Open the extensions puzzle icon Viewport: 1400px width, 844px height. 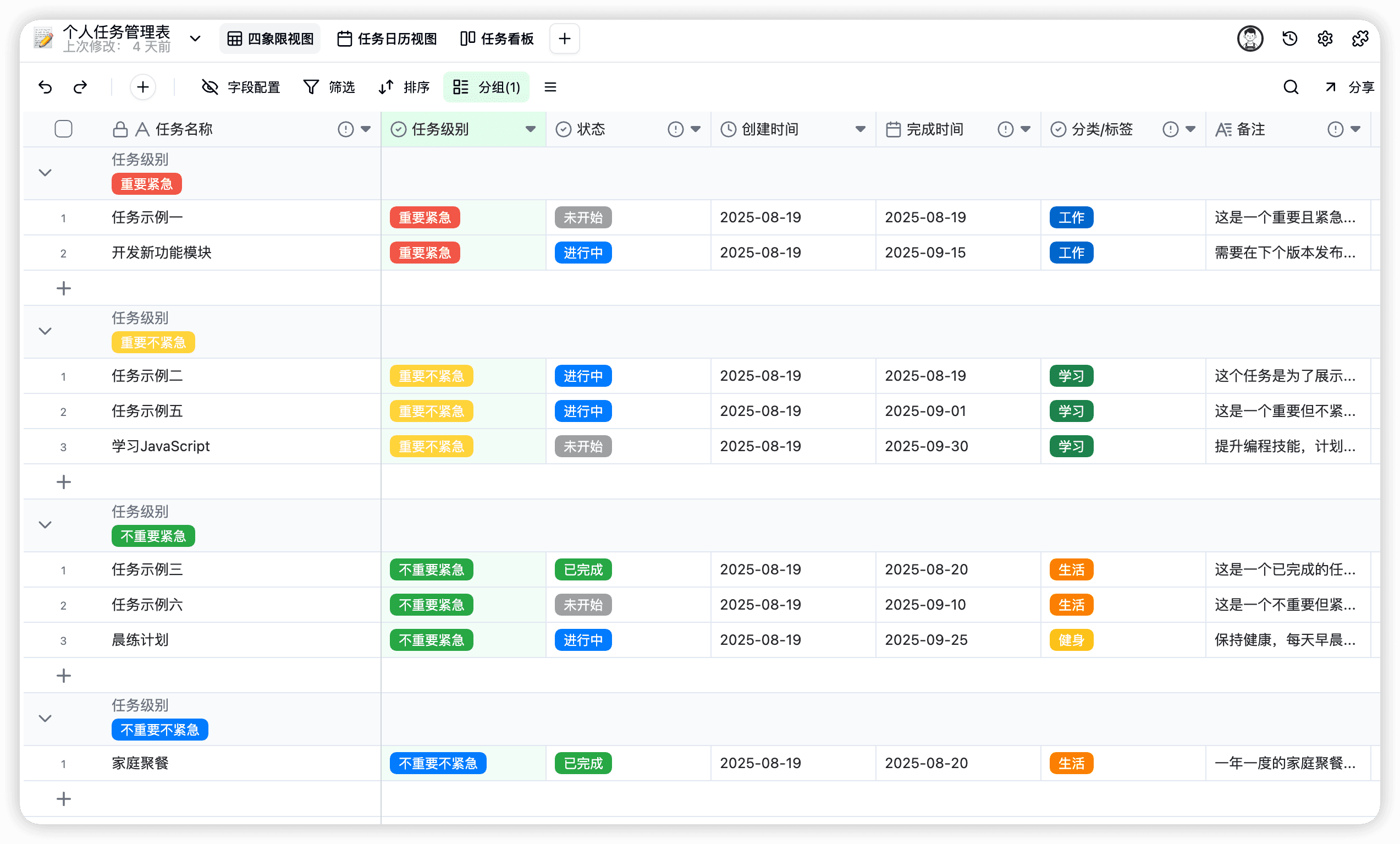coord(1360,39)
